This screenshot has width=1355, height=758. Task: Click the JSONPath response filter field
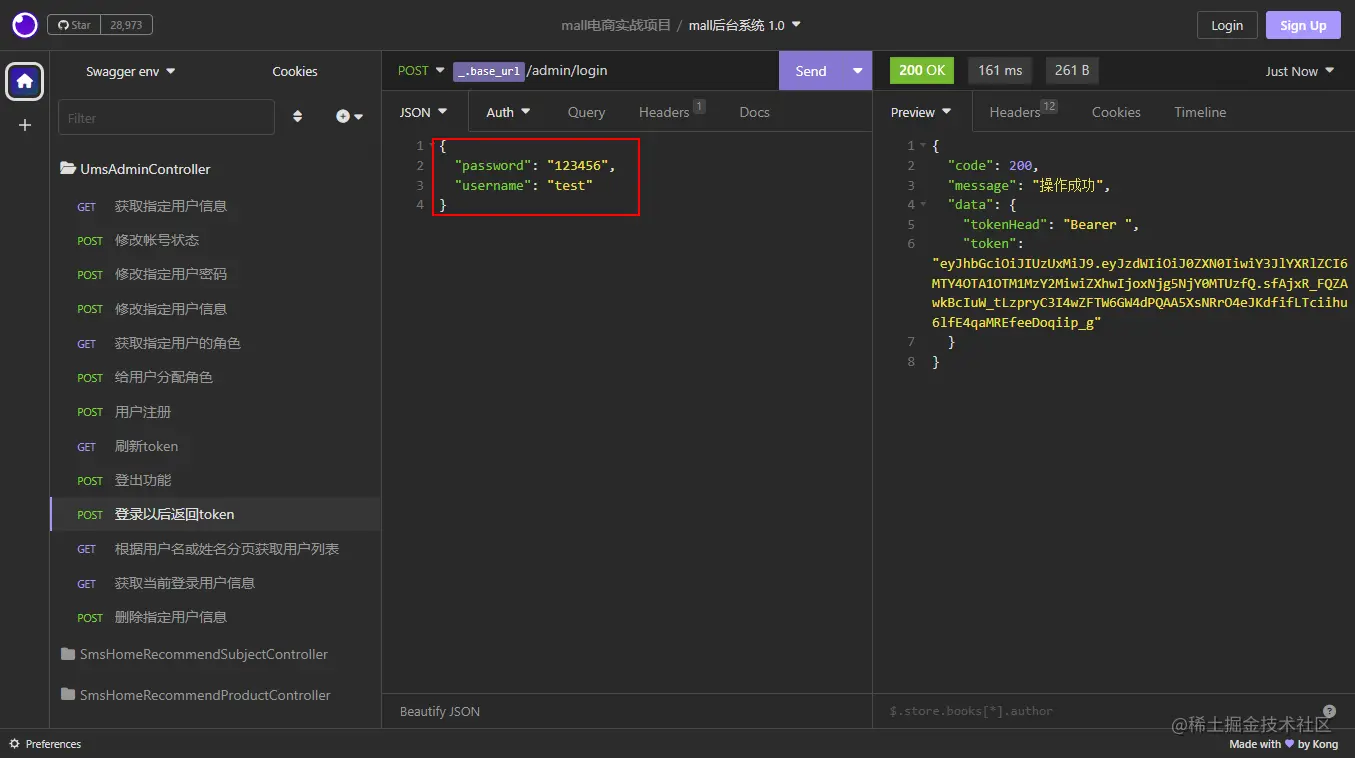click(1100, 711)
